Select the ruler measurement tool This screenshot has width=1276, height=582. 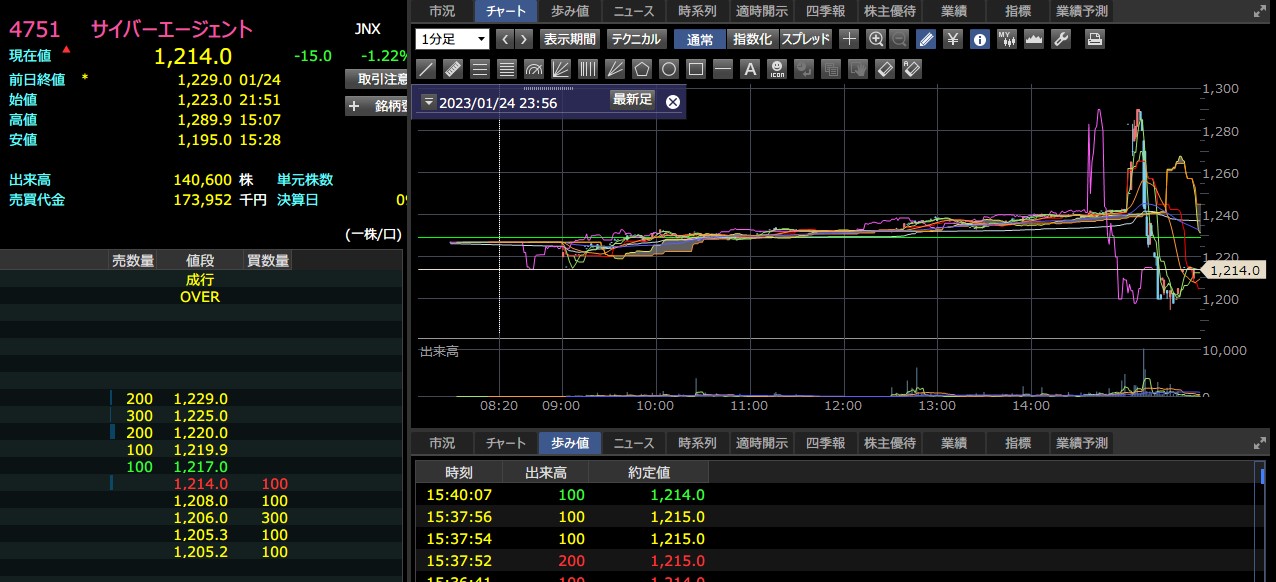click(452, 69)
